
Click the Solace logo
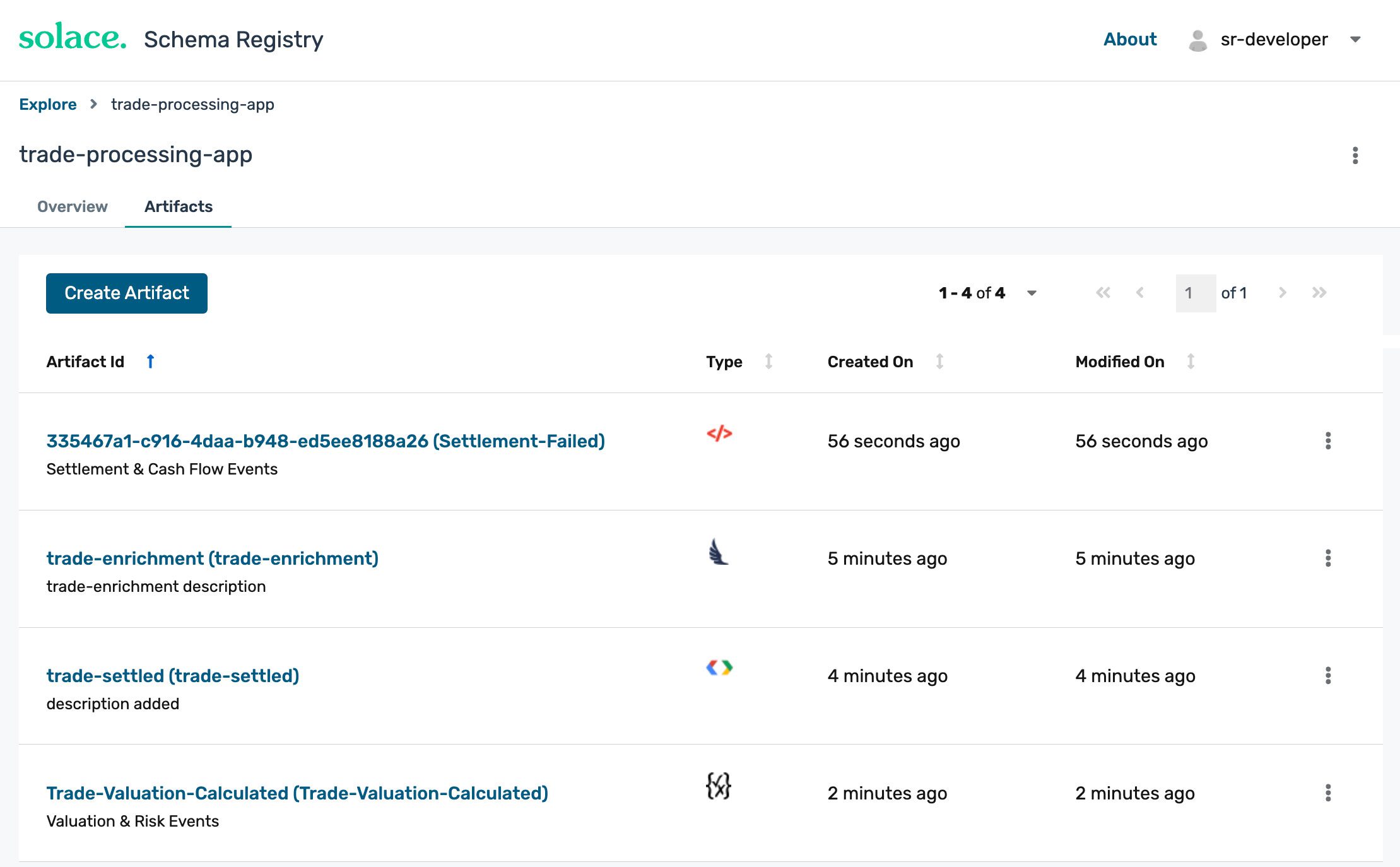point(72,37)
